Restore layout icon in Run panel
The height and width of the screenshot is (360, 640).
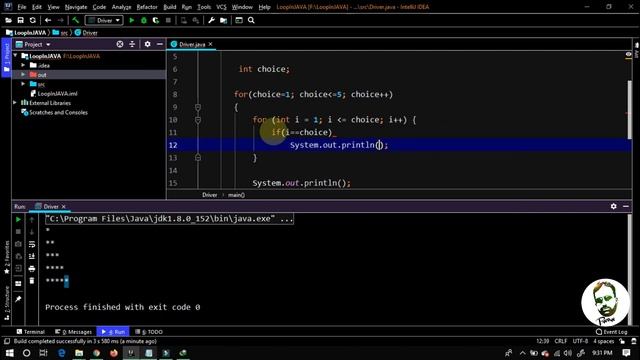pos(18,283)
